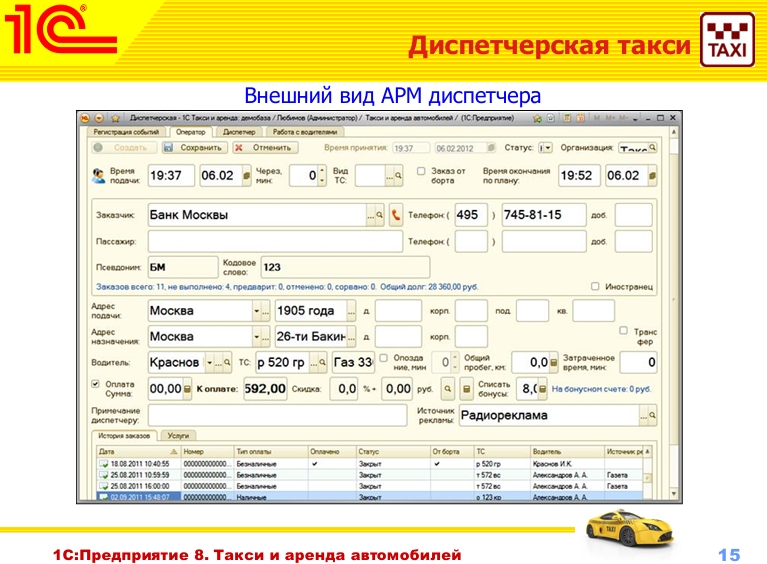Image resolution: width=767 pixels, height=564 pixels.
Task: Click the red phone call icon beside Заказчик
Action: pos(396,215)
